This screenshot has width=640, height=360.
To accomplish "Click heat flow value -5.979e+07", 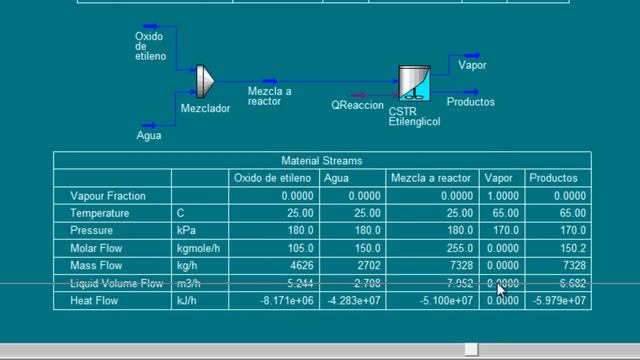I will tap(560, 300).
